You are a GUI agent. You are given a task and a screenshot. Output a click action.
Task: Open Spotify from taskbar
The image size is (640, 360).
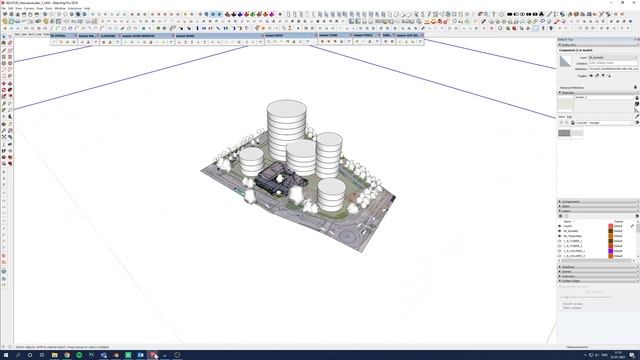(79, 355)
